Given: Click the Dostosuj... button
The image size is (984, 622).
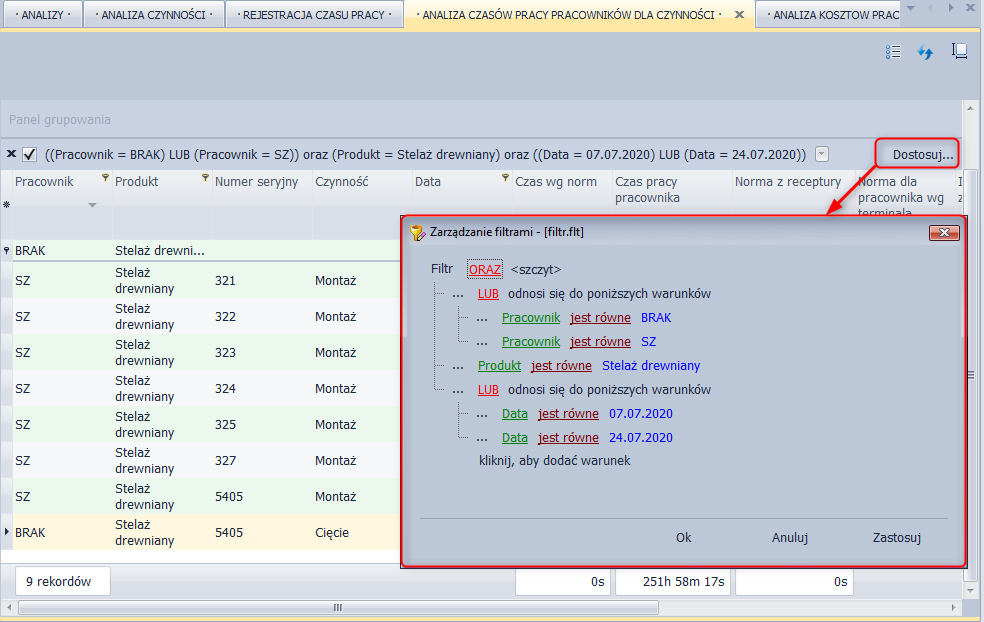Looking at the screenshot, I should pos(922,154).
